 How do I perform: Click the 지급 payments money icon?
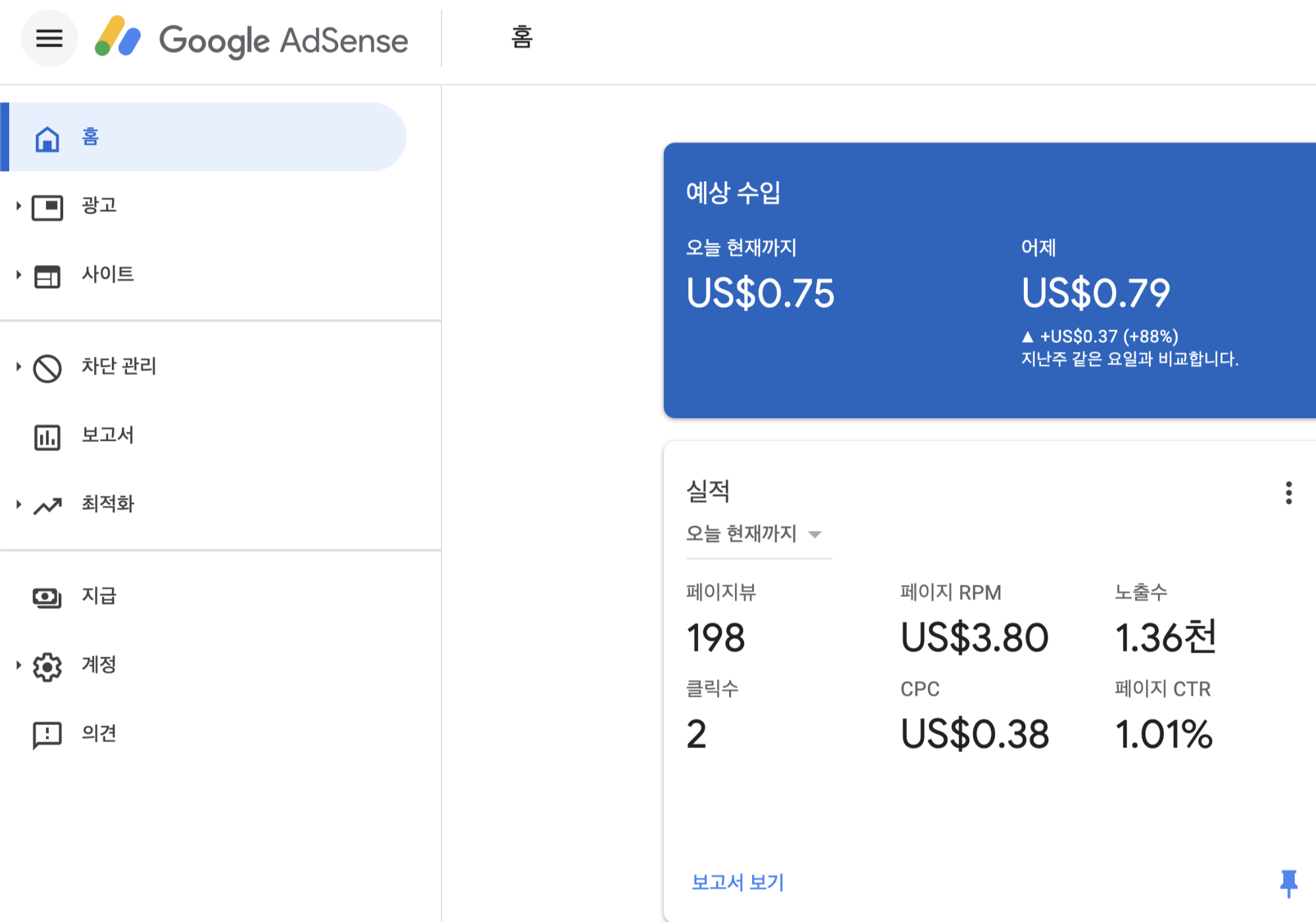[x=47, y=598]
